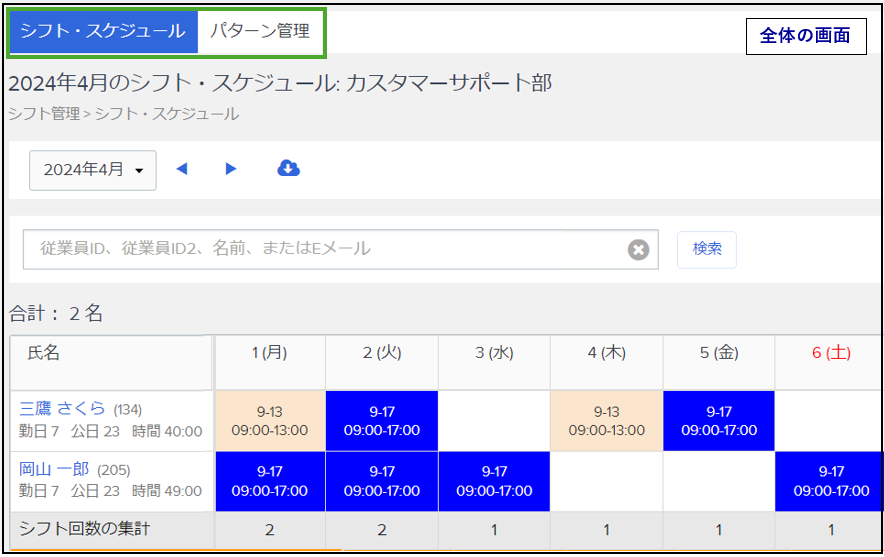Click the 氏名 column header

click(x=44, y=353)
